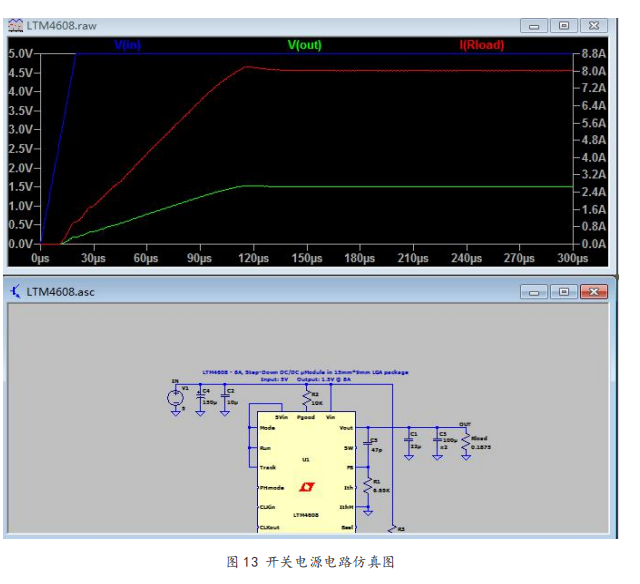Click the LTM4608.raw waveform window icon

coord(16,25)
